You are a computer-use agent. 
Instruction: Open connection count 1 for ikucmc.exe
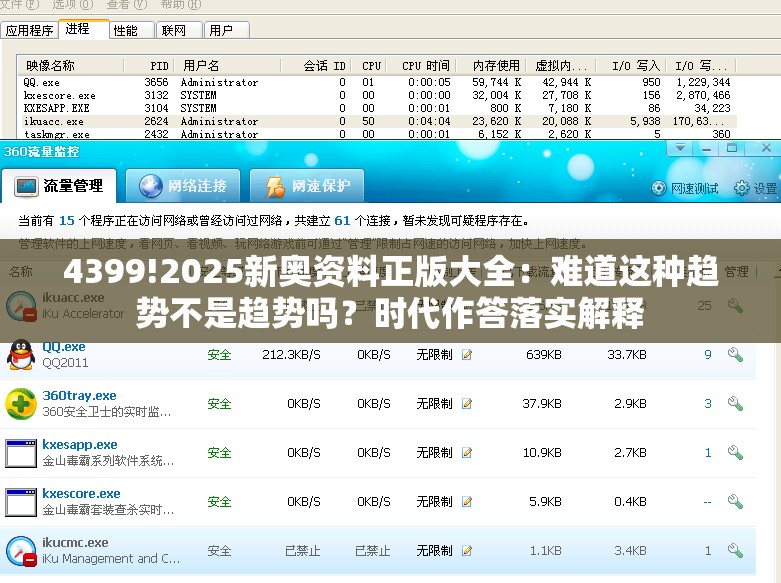pos(708,550)
